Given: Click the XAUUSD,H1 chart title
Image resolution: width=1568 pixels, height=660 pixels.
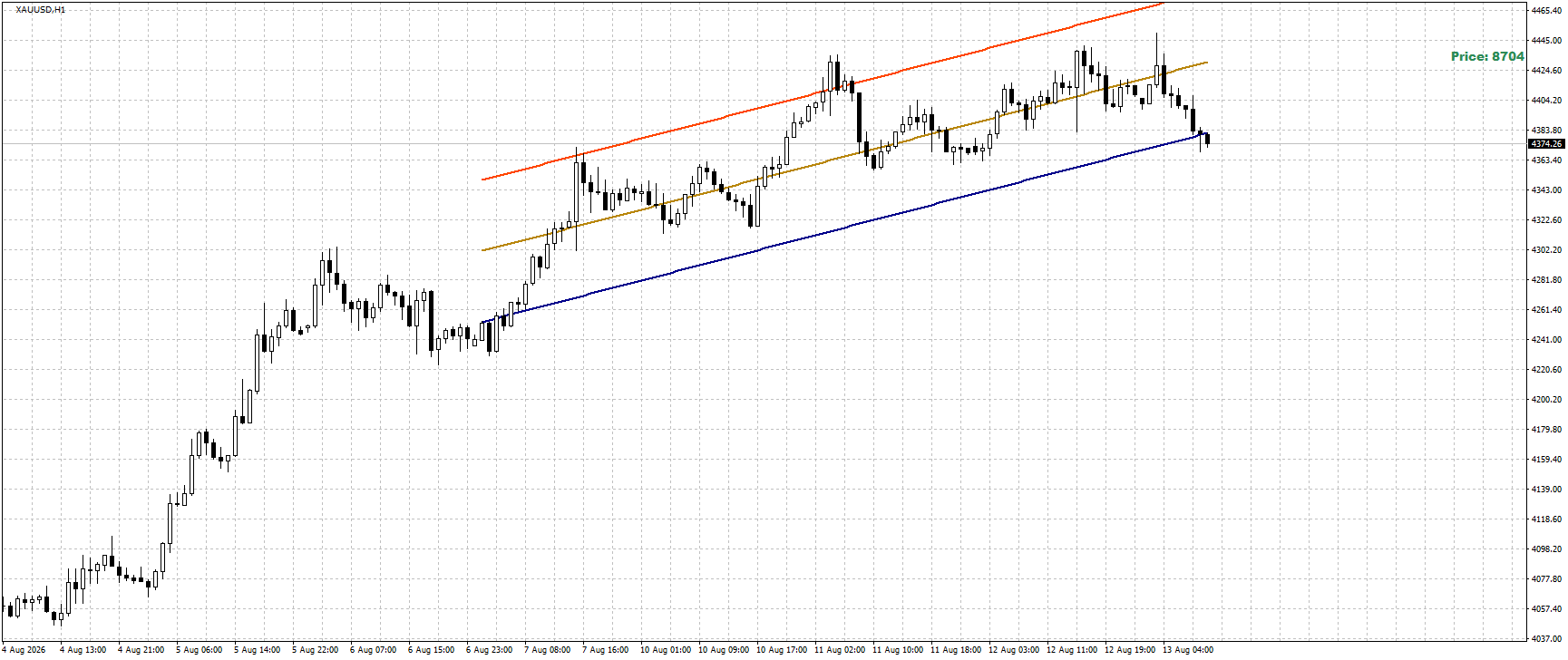Looking at the screenshot, I should (40, 10).
